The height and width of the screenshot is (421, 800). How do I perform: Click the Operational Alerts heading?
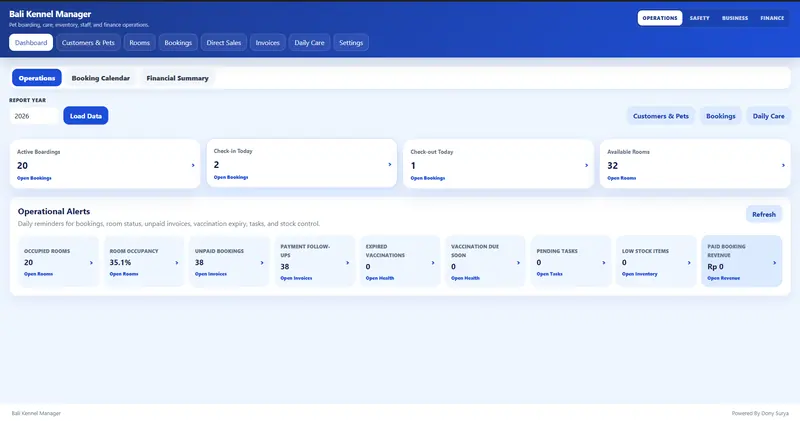(54, 211)
